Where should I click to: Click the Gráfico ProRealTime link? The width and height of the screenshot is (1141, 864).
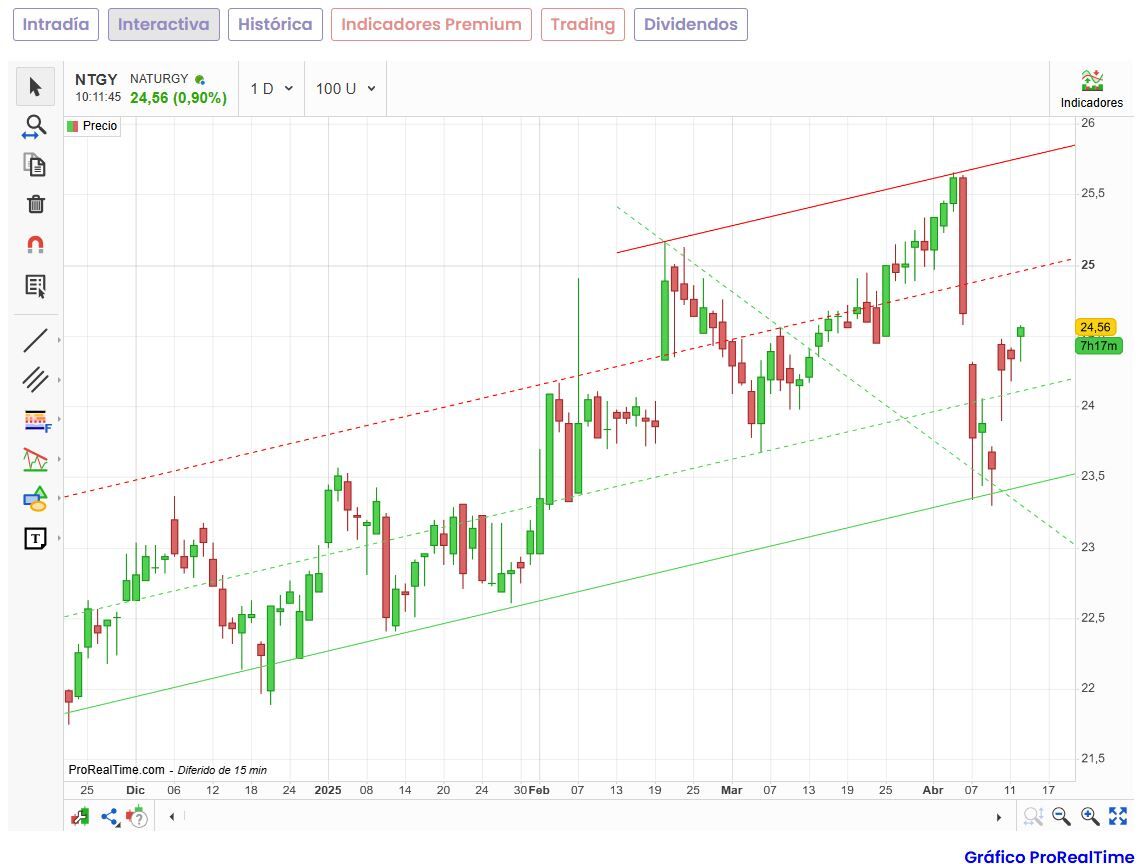point(1049,857)
